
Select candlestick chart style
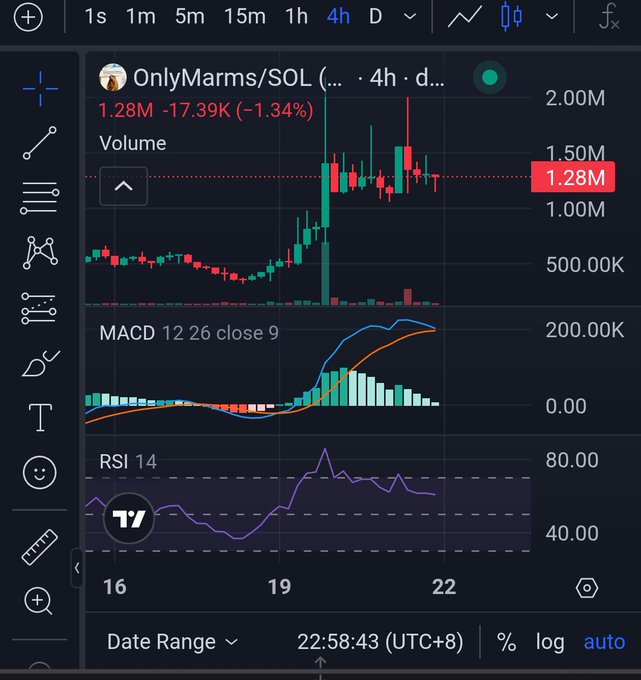[511, 17]
